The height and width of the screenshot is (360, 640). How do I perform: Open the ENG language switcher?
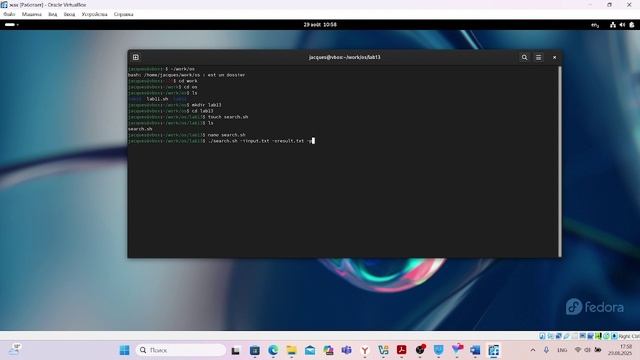point(562,350)
